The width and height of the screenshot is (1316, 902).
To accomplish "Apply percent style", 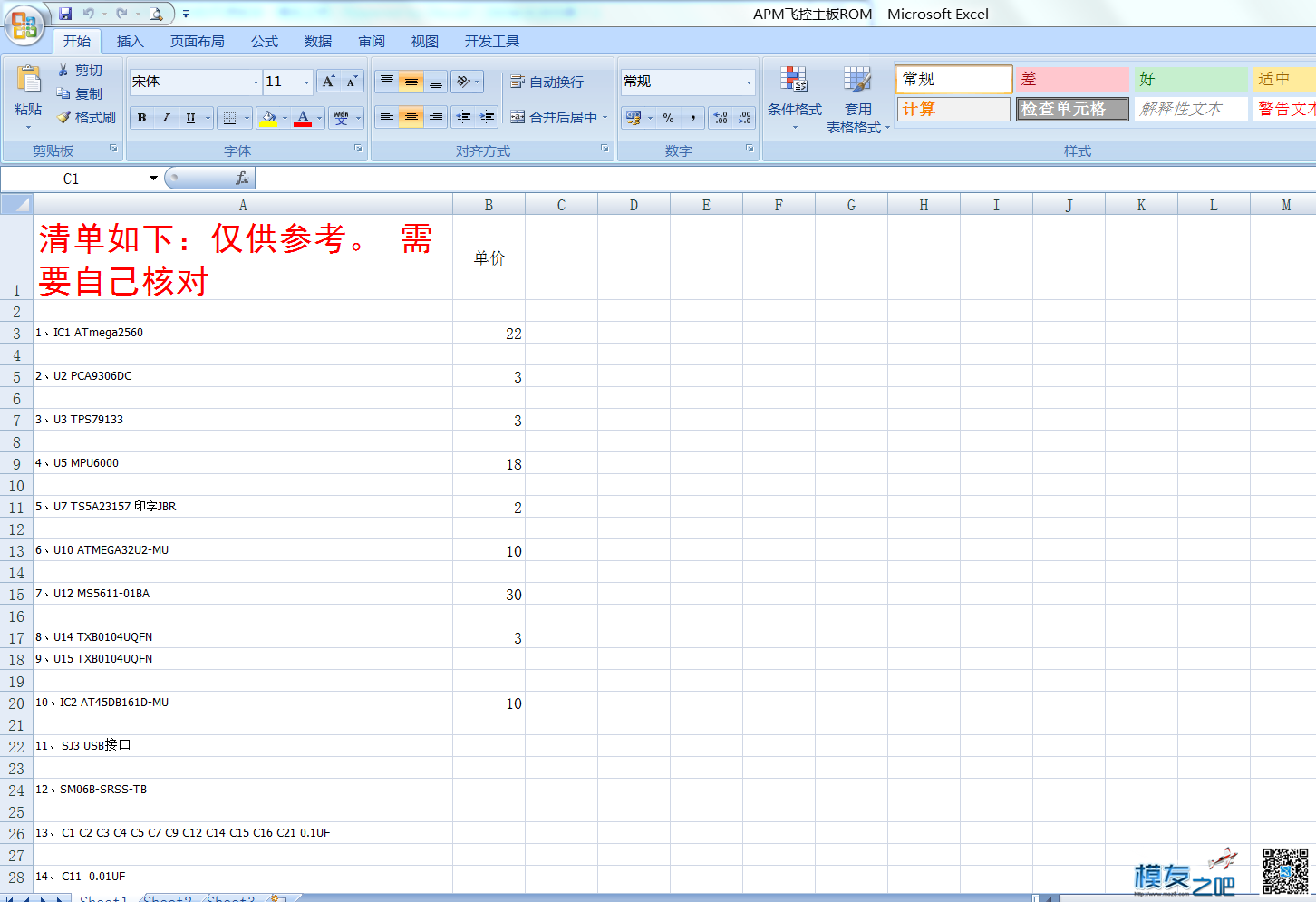I will point(669,118).
